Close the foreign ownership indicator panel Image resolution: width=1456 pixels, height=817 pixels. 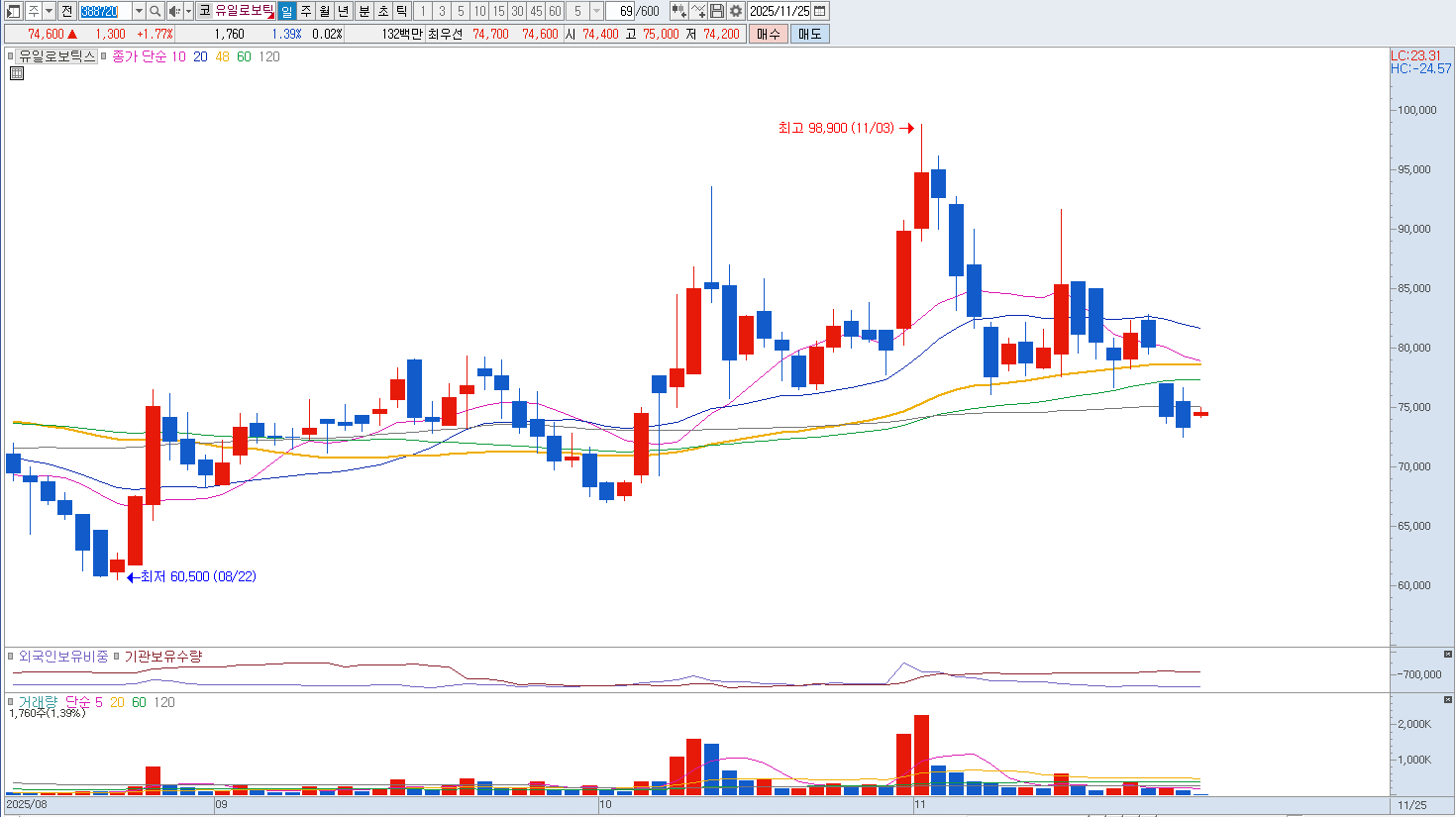(1447, 655)
